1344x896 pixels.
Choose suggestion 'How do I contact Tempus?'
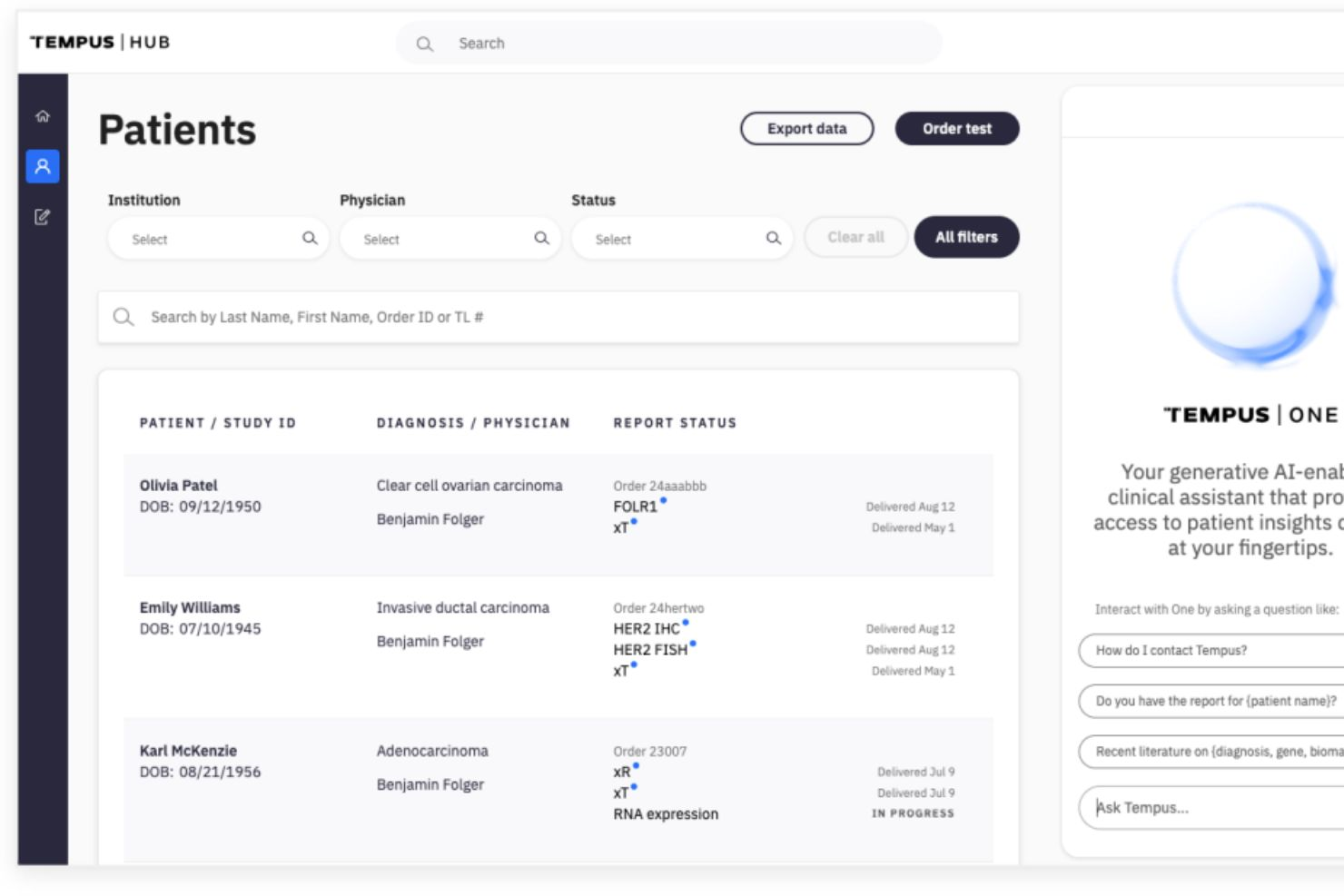[1211, 650]
